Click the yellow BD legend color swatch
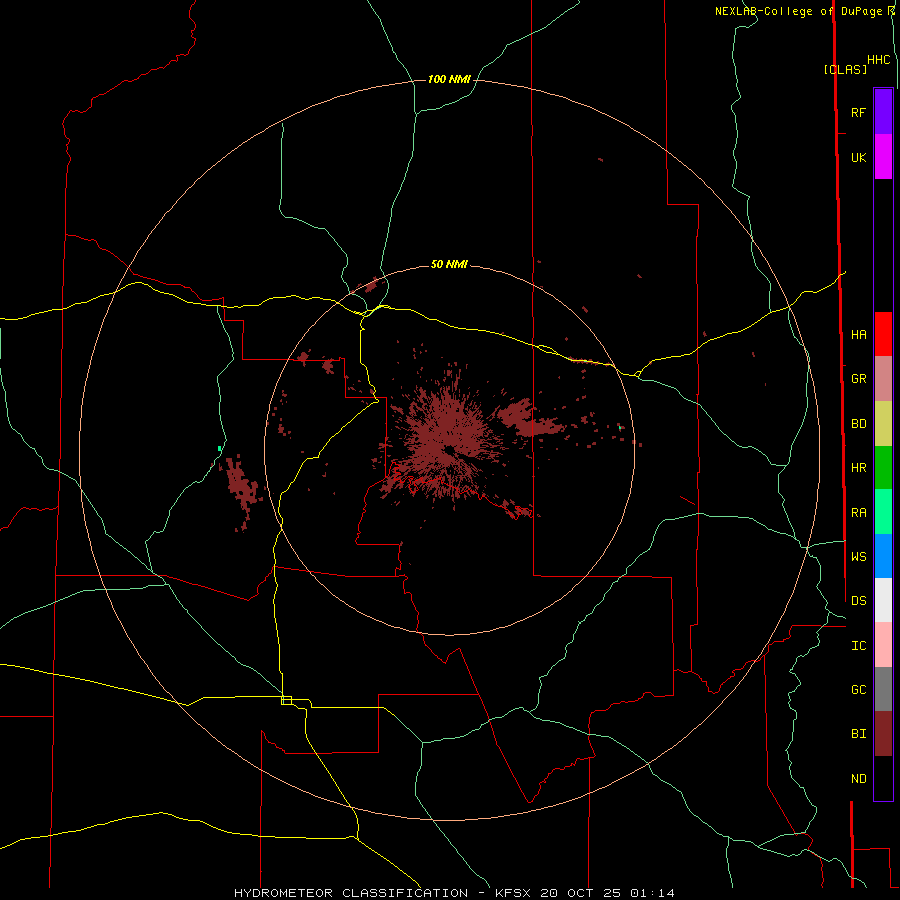This screenshot has width=900, height=900. (x=883, y=424)
